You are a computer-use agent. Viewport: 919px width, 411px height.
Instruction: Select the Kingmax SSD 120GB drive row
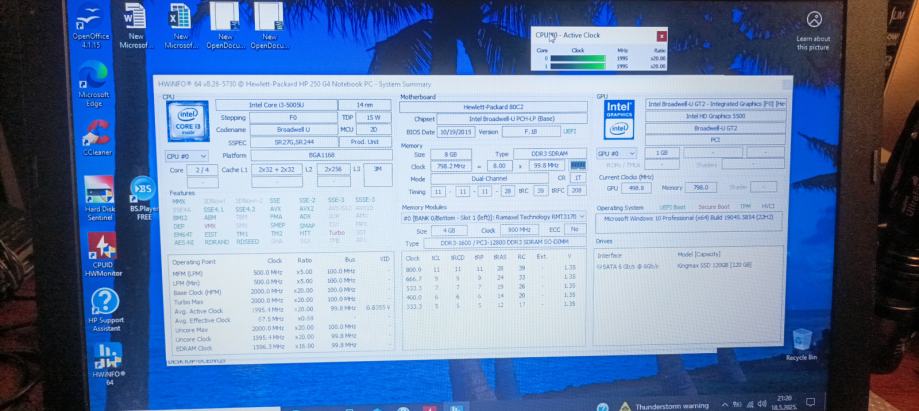click(x=689, y=266)
